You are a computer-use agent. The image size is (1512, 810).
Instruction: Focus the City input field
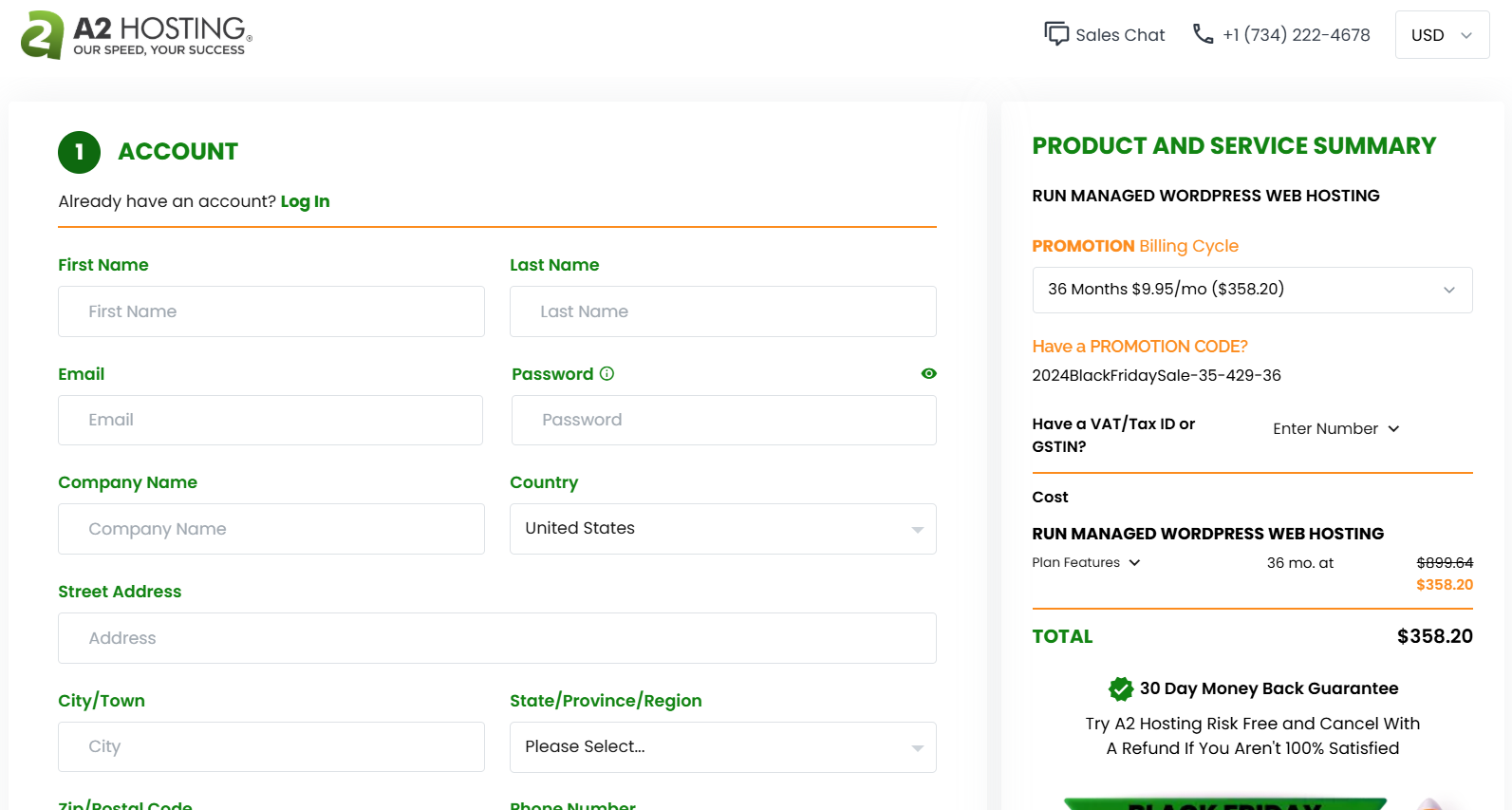271,747
